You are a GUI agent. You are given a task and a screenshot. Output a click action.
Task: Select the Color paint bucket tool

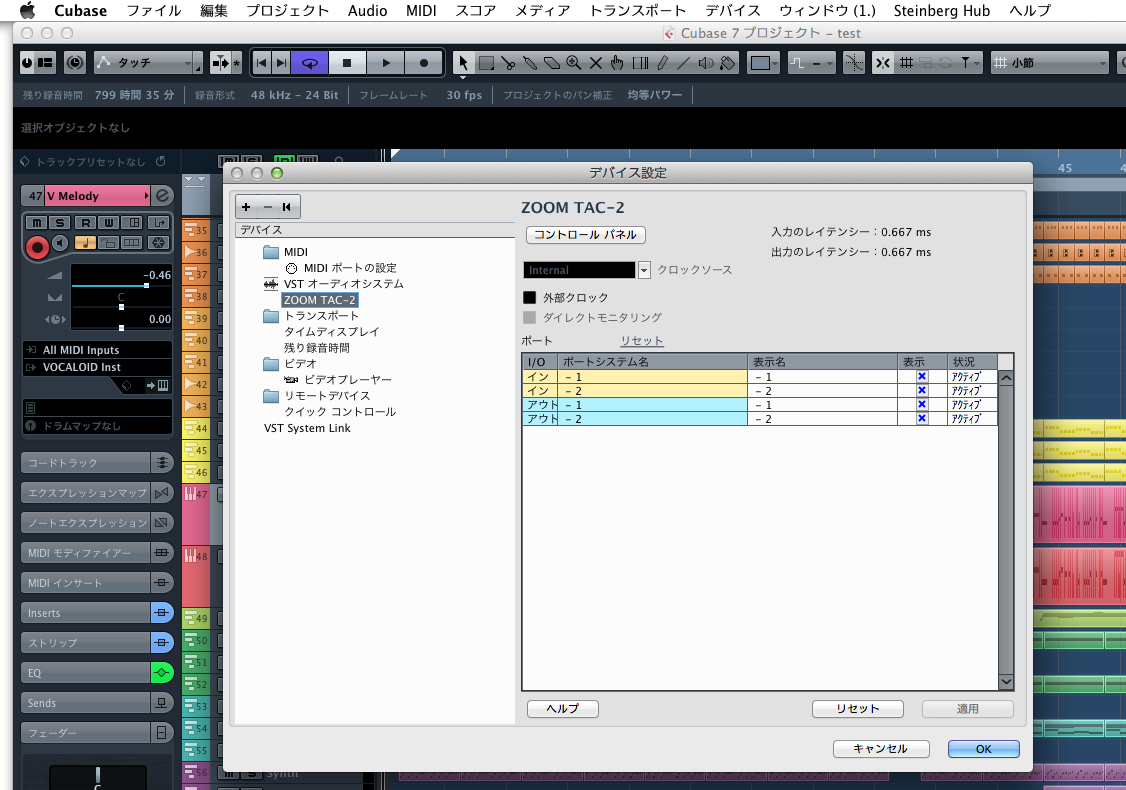727,63
